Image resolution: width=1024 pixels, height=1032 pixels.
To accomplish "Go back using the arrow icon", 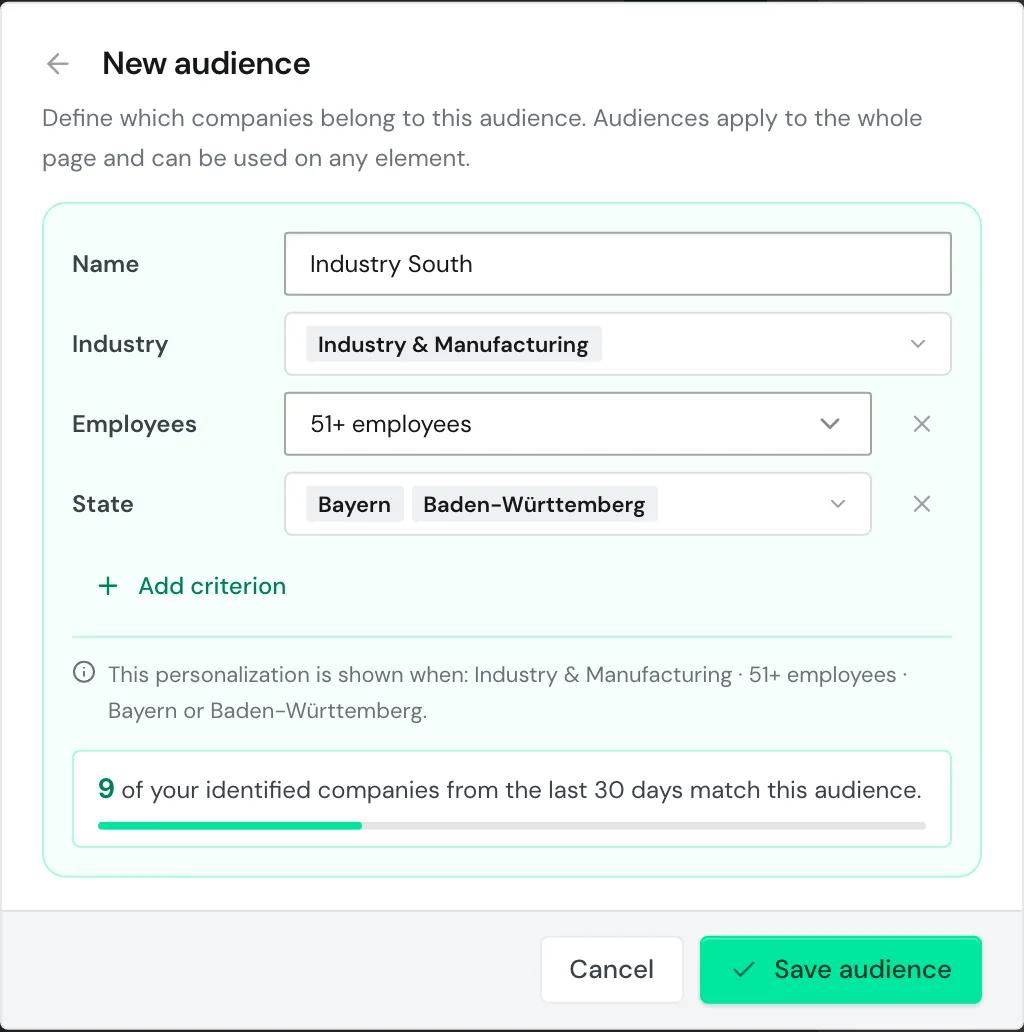I will (x=58, y=64).
